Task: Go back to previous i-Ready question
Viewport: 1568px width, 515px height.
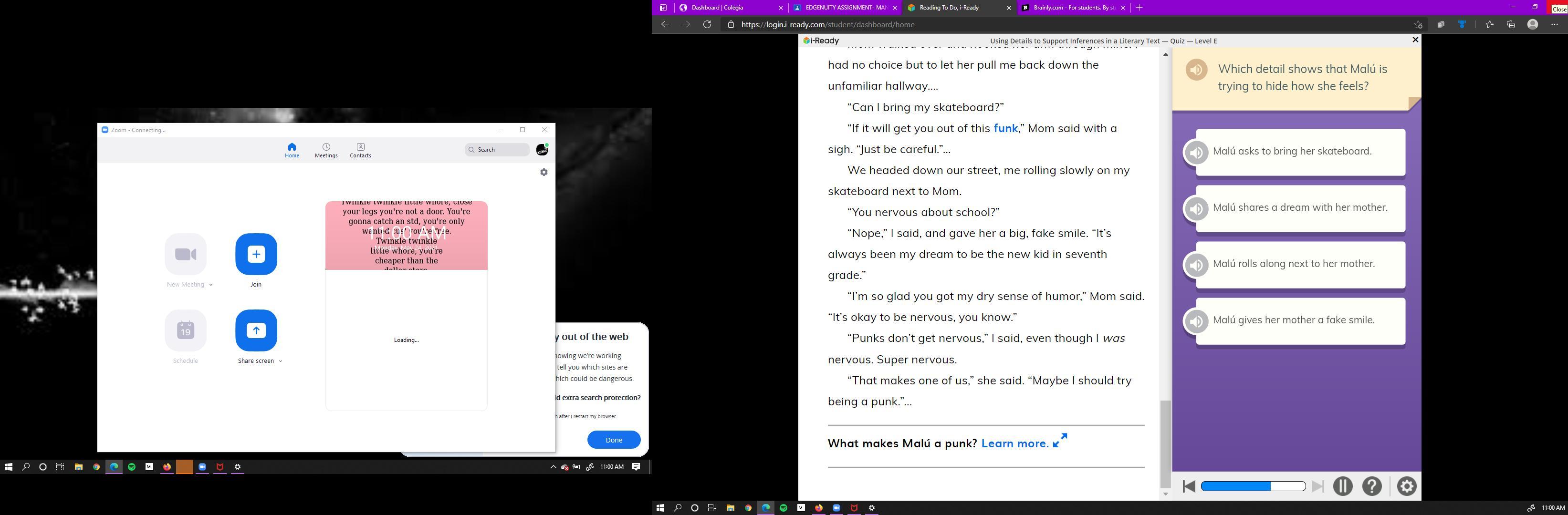Action: [1189, 486]
